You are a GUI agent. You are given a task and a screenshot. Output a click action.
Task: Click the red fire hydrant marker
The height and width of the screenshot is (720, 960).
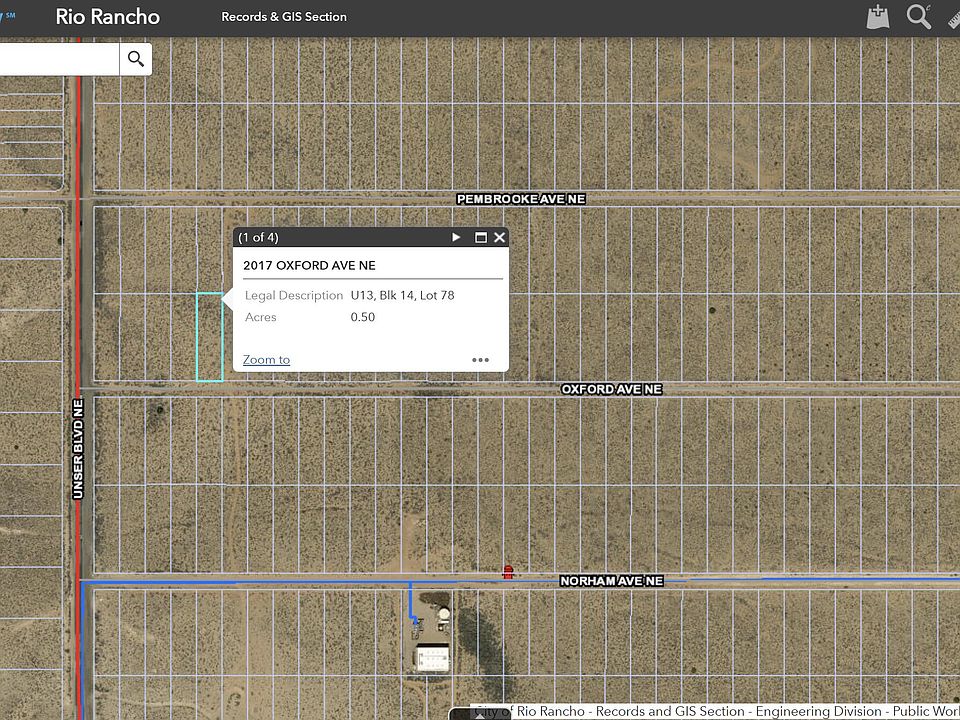[x=508, y=571]
